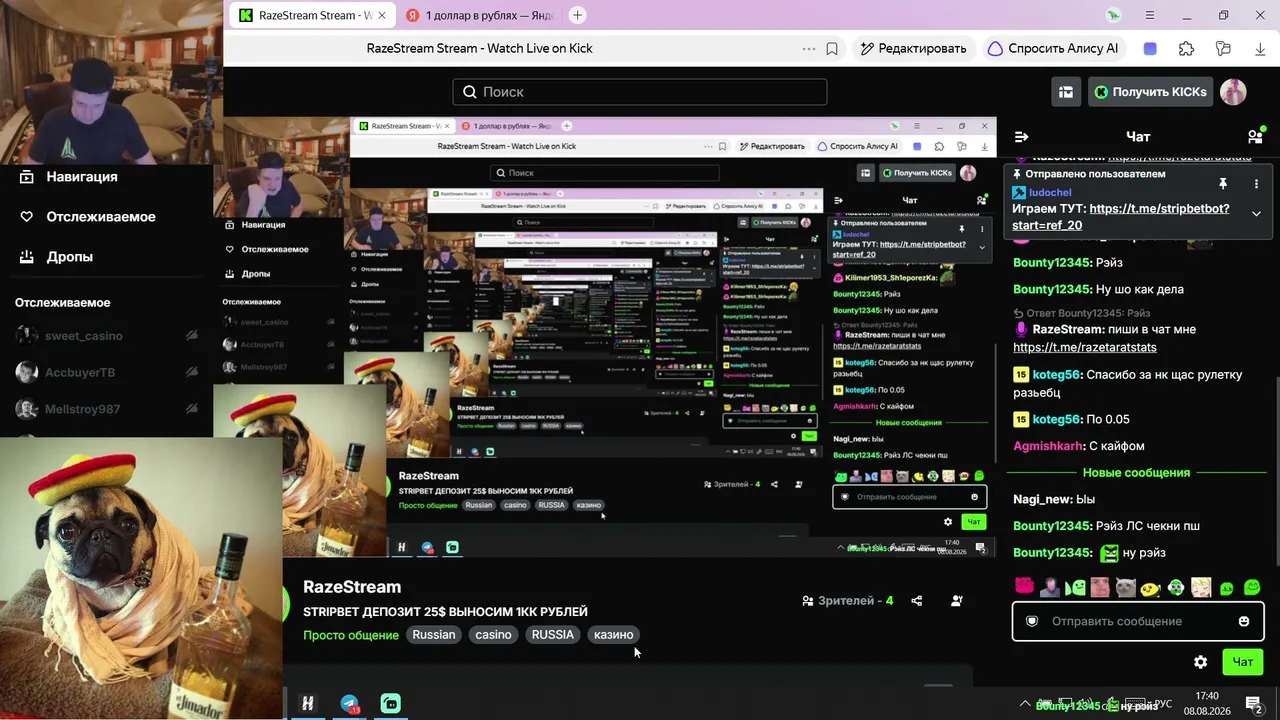This screenshot has width=1280, height=720.
Task: Open the emoji picker in message box
Action: point(1244,621)
